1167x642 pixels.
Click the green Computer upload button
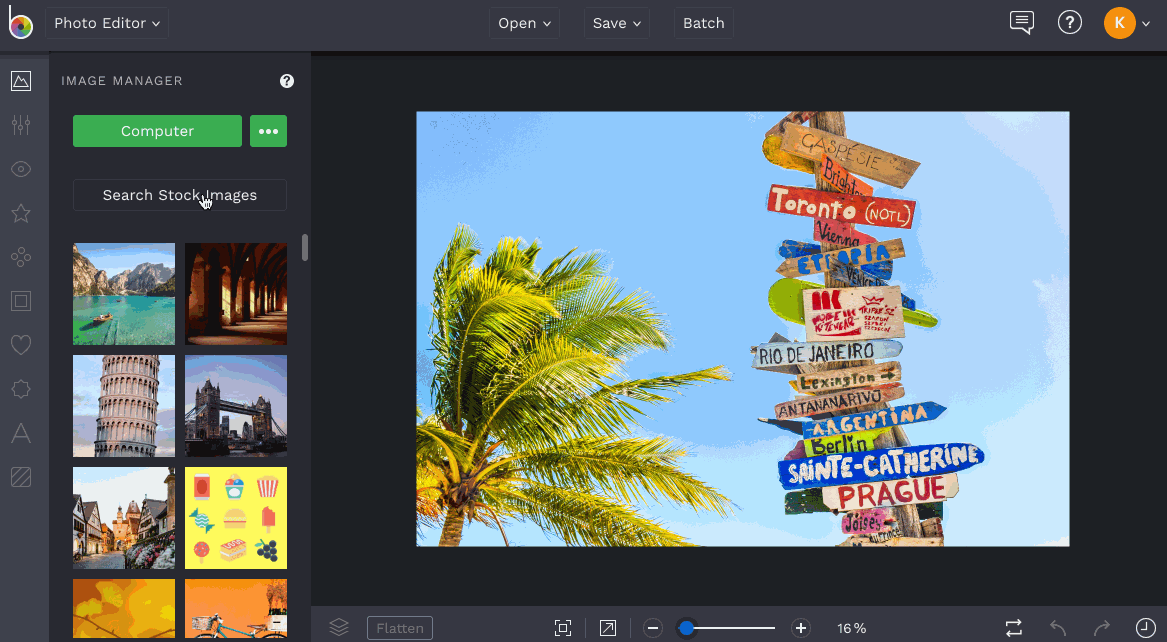tap(157, 131)
